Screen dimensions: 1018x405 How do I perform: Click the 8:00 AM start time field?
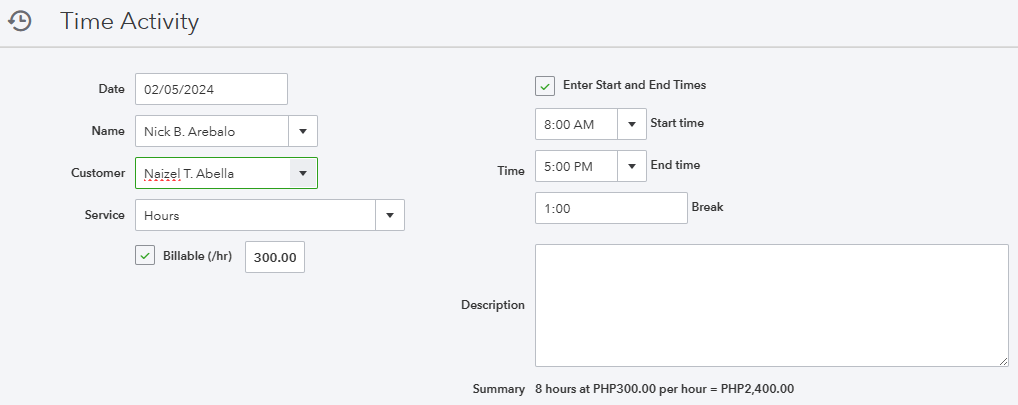(576, 125)
